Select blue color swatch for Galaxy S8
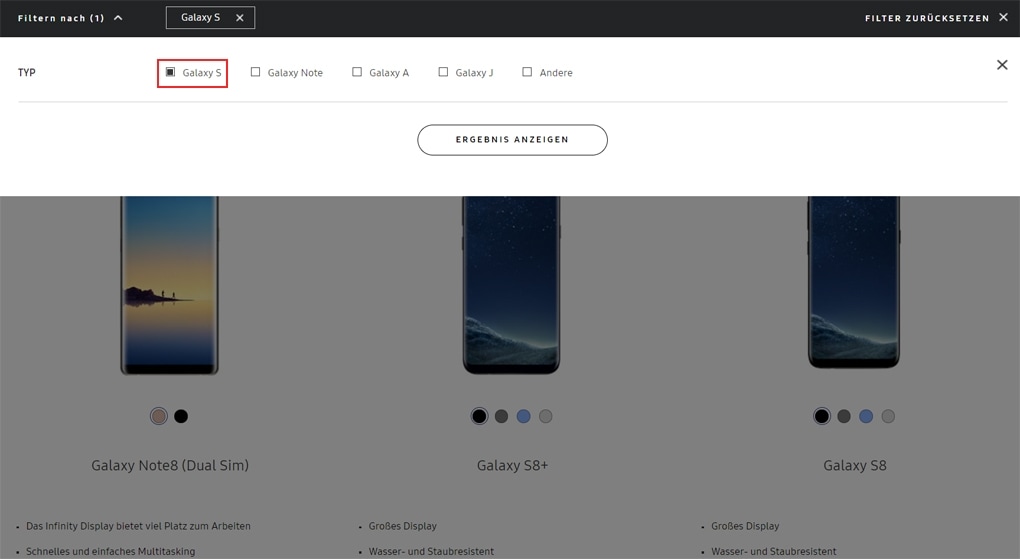 coord(866,416)
